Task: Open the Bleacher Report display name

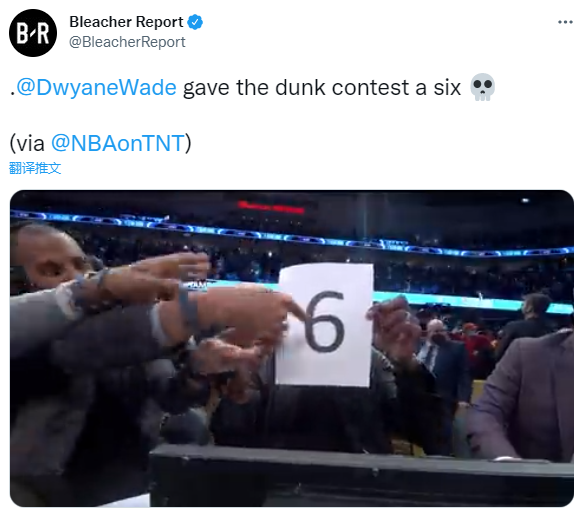Action: (126, 22)
